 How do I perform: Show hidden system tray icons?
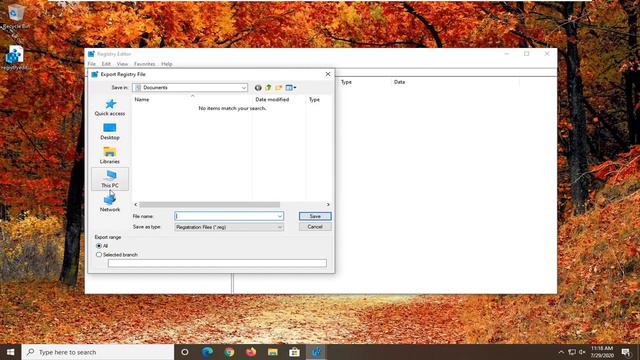click(x=561, y=352)
